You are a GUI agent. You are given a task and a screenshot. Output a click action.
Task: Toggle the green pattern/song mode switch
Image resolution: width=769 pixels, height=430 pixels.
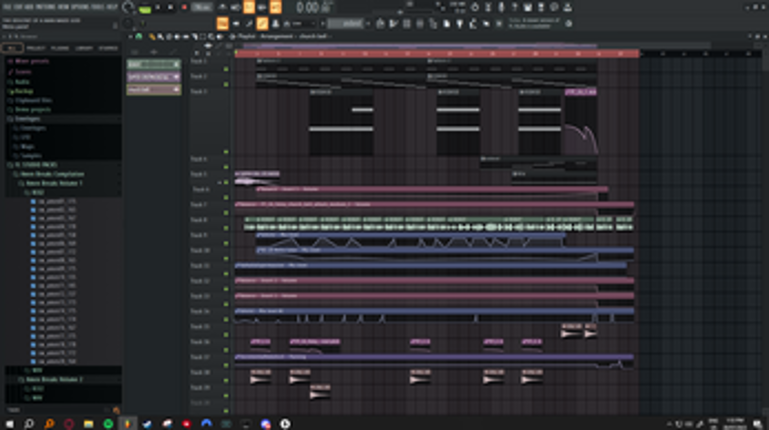pos(145,8)
